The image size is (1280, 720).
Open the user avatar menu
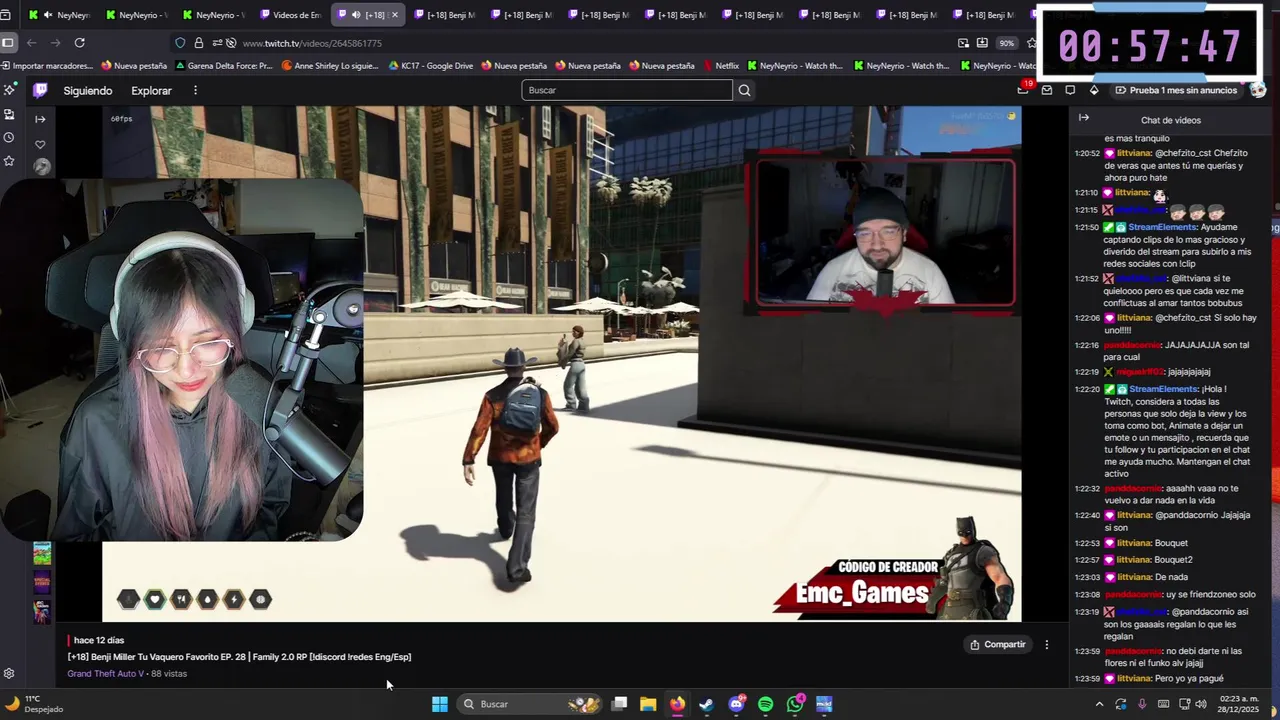tap(1258, 90)
